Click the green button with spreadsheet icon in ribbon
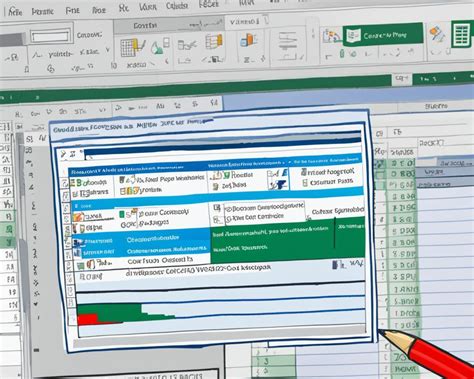The width and height of the screenshot is (474, 379). pos(383,34)
